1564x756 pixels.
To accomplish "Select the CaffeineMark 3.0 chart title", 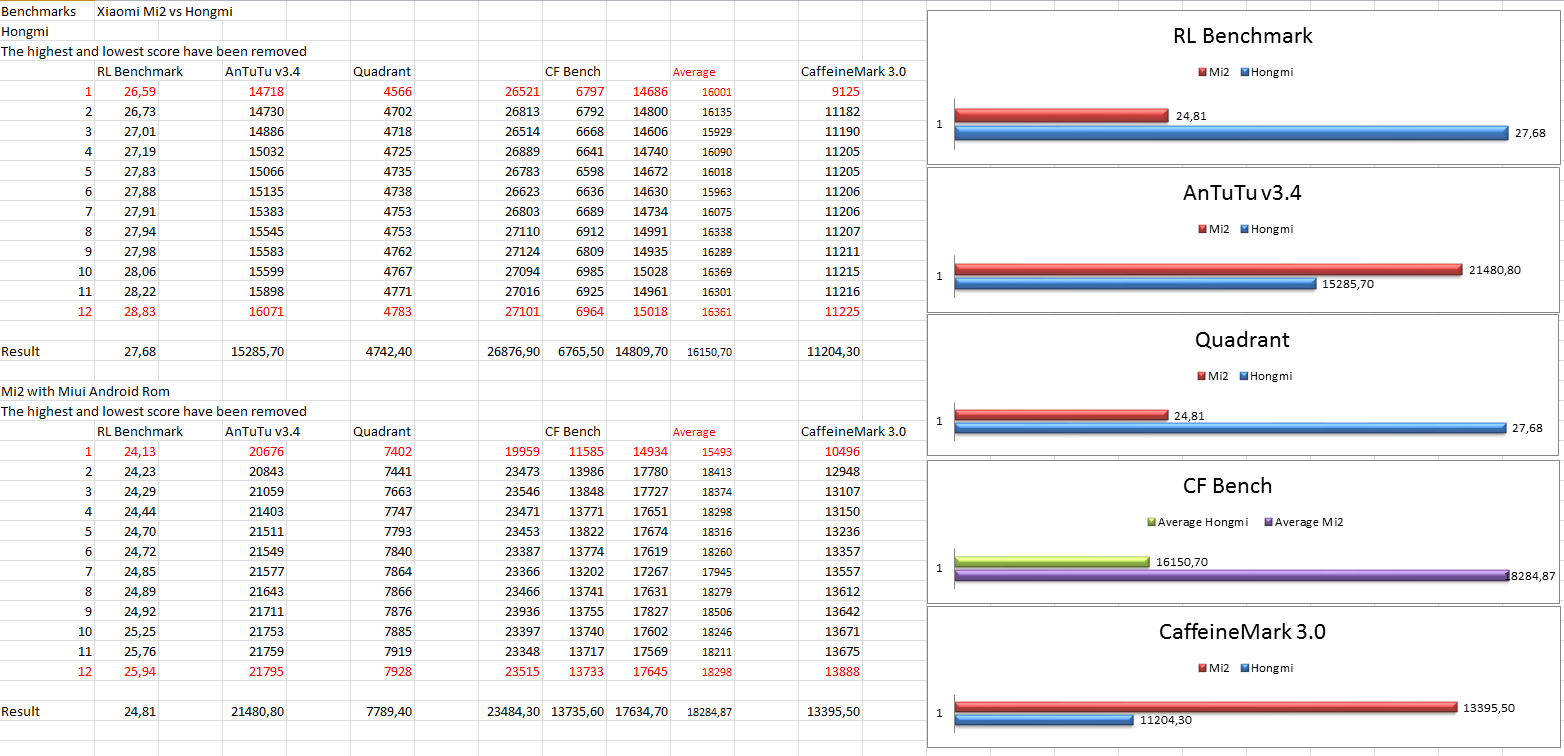I will pyautogui.click(x=1242, y=632).
